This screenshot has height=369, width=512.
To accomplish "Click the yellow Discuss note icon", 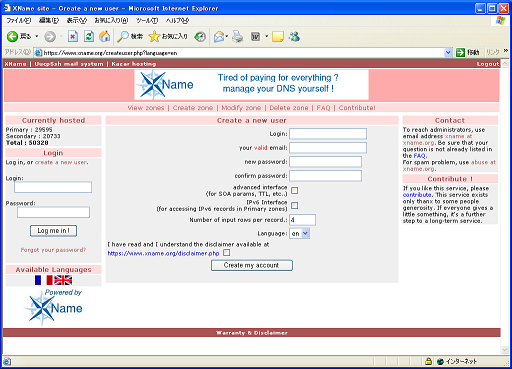I will 278,36.
